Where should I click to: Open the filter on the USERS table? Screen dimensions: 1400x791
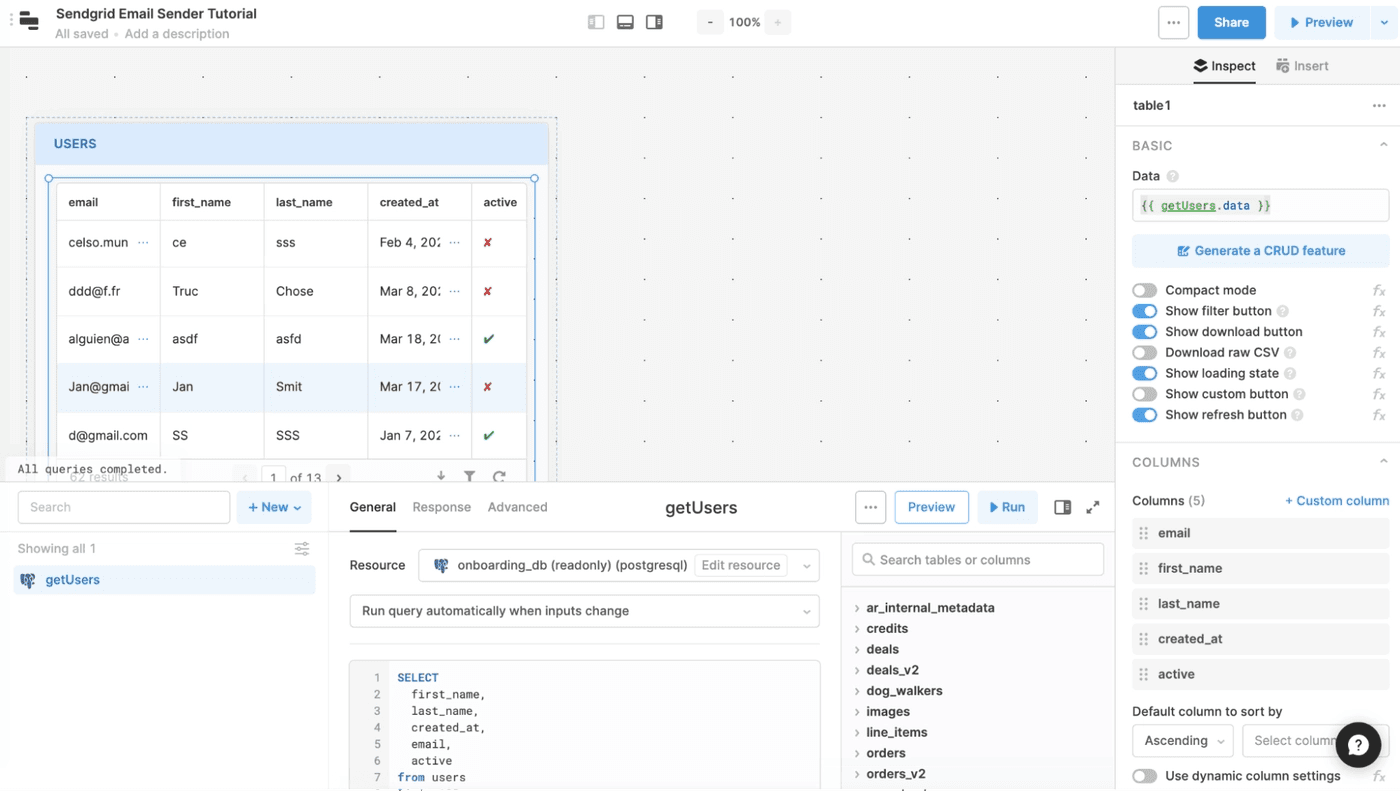470,475
